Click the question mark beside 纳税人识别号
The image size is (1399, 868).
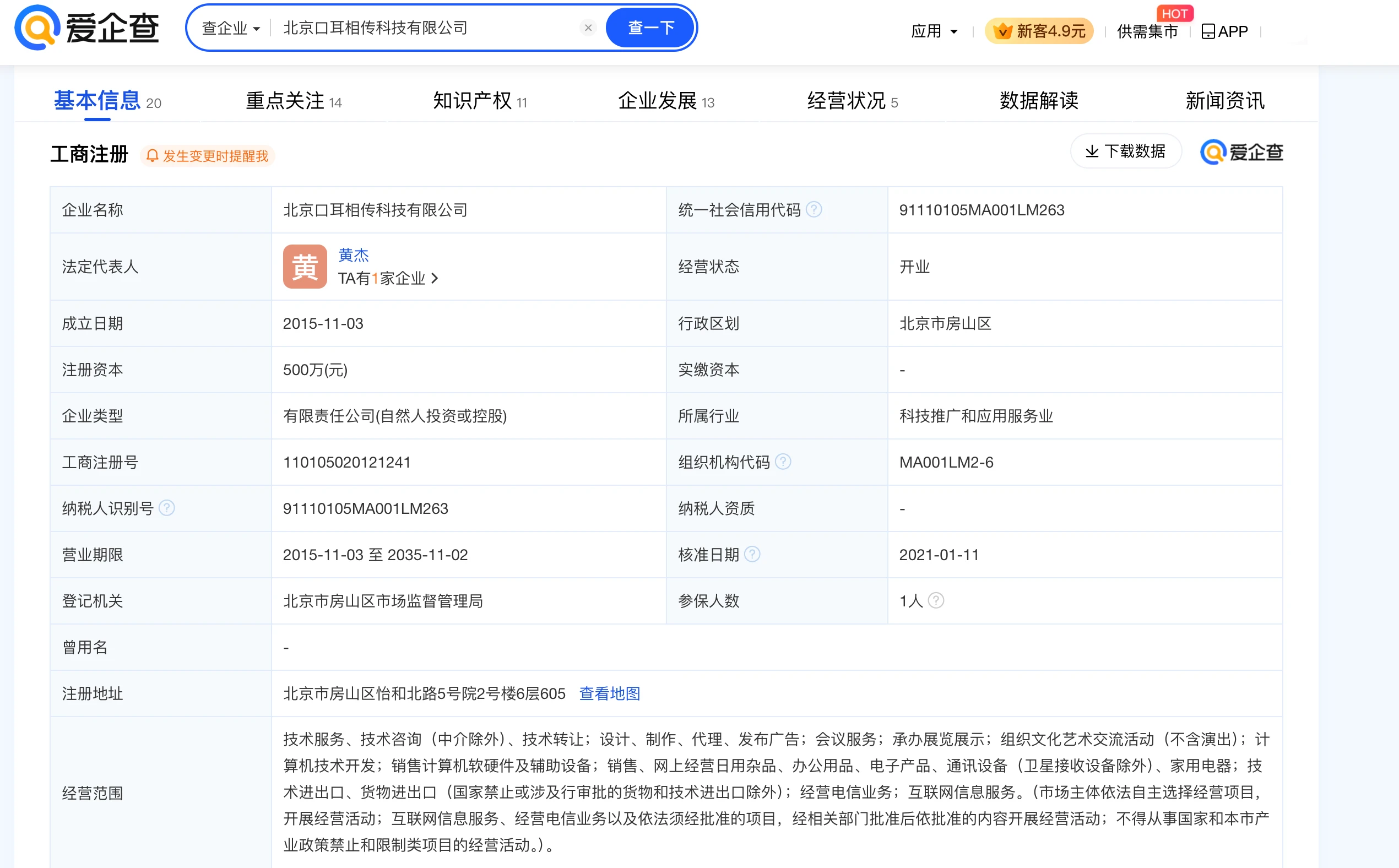pyautogui.click(x=167, y=507)
